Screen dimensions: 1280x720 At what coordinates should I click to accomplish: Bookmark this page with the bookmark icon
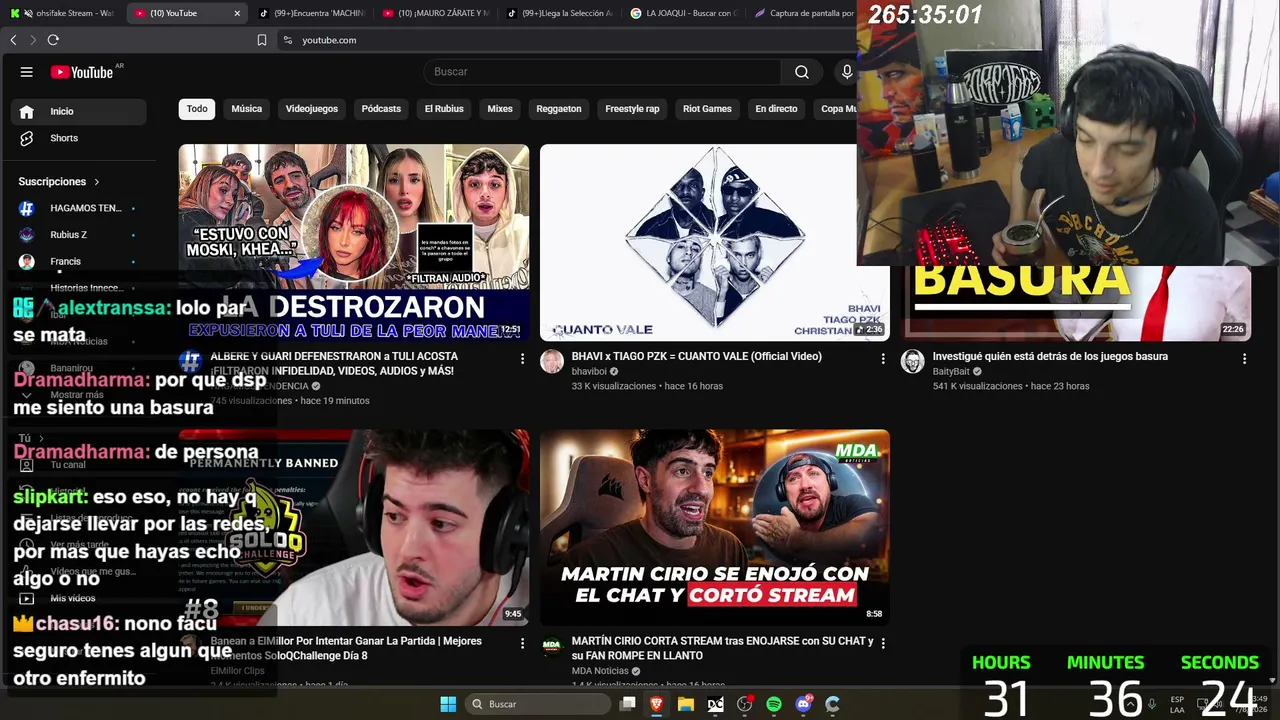(x=262, y=40)
